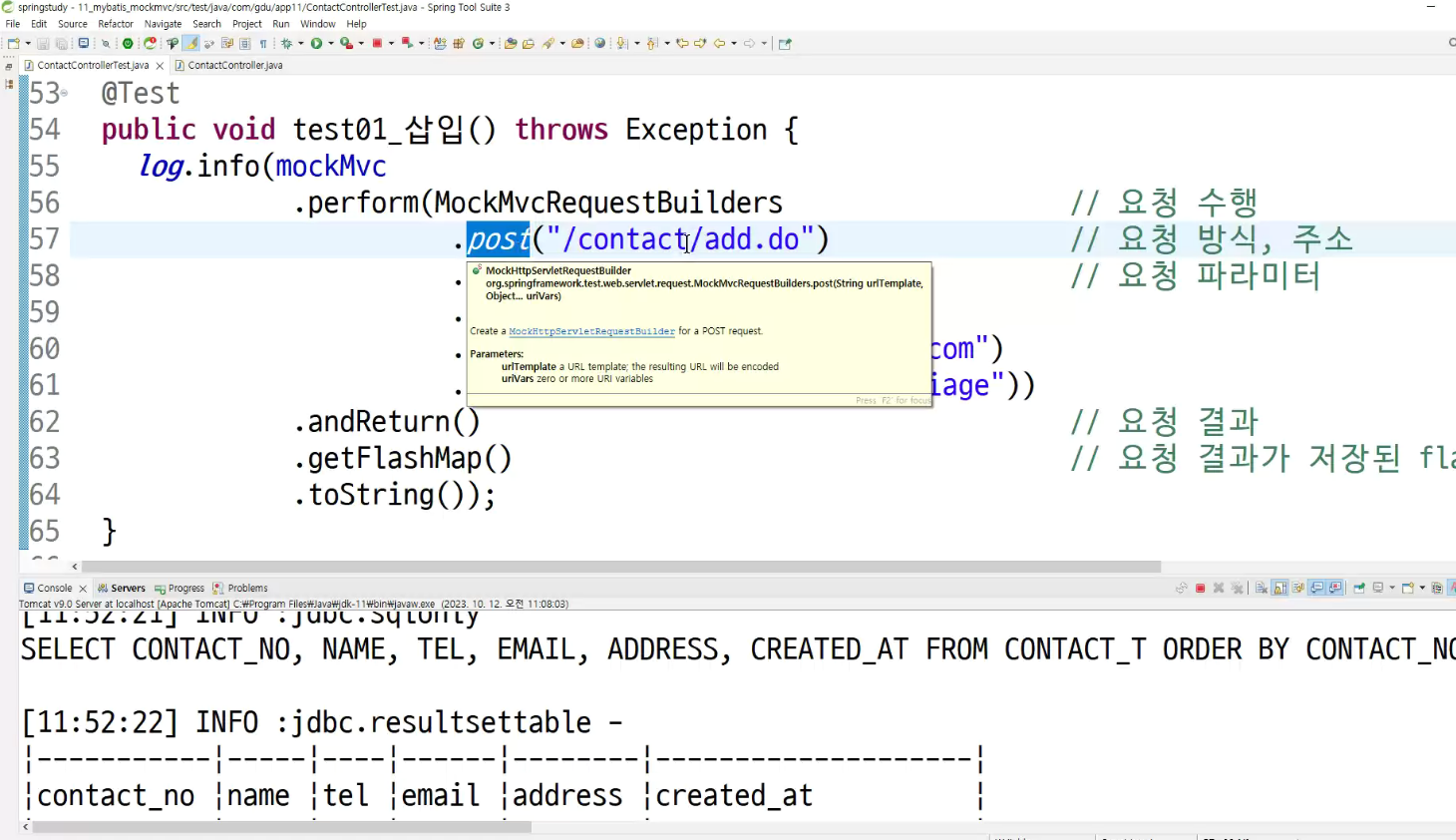This screenshot has width=1456, height=840.
Task: Click the New file toolbar icon
Action: [13, 44]
